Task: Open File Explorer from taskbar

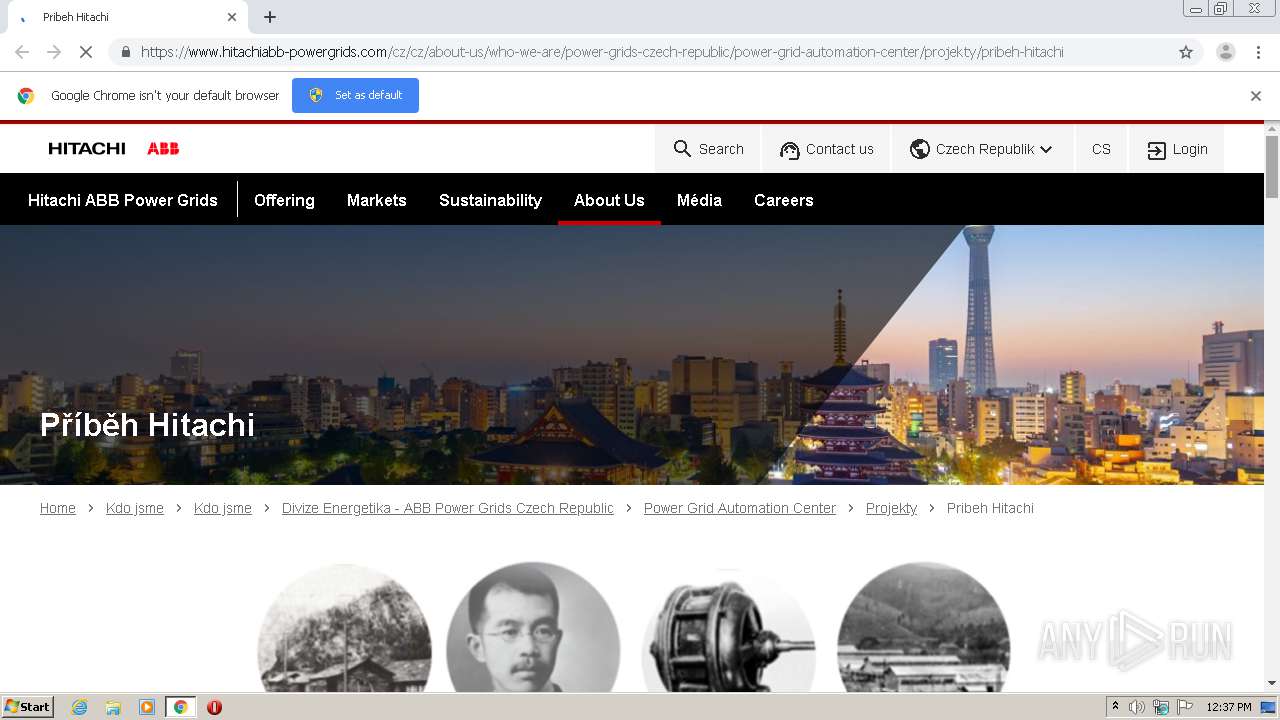Action: click(x=113, y=707)
